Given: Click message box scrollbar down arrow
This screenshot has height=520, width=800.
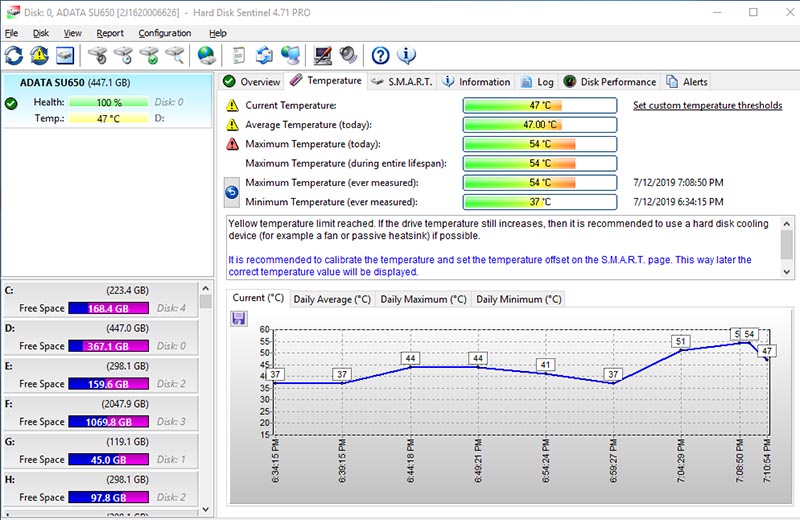Looking at the screenshot, I should click(x=786, y=272).
